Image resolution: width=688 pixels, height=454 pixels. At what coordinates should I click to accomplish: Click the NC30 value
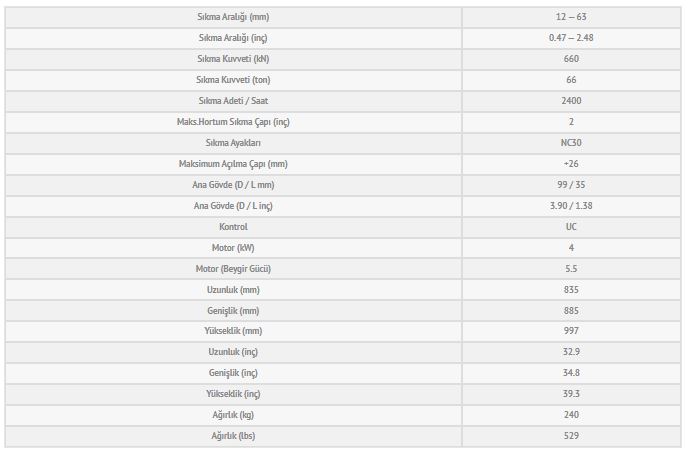(571, 143)
